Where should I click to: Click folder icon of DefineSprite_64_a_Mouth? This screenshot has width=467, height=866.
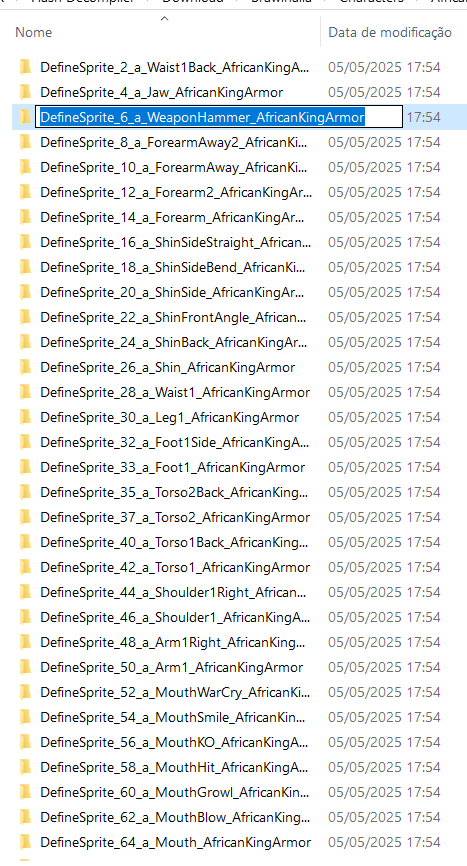point(25,842)
